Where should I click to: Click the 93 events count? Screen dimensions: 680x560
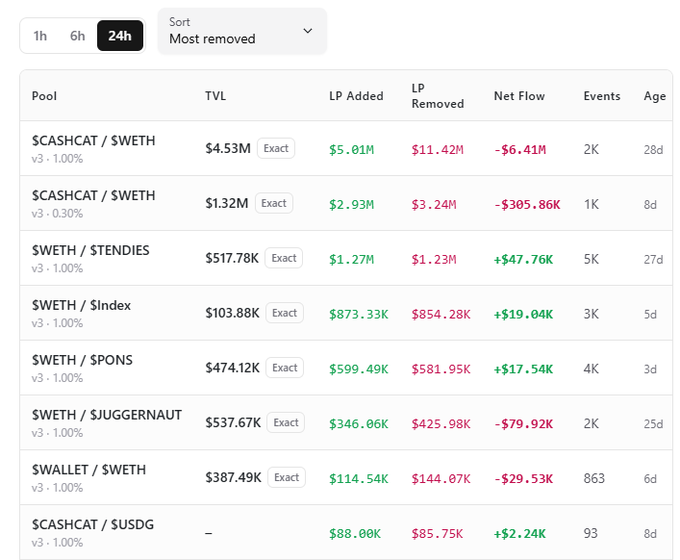[590, 533]
